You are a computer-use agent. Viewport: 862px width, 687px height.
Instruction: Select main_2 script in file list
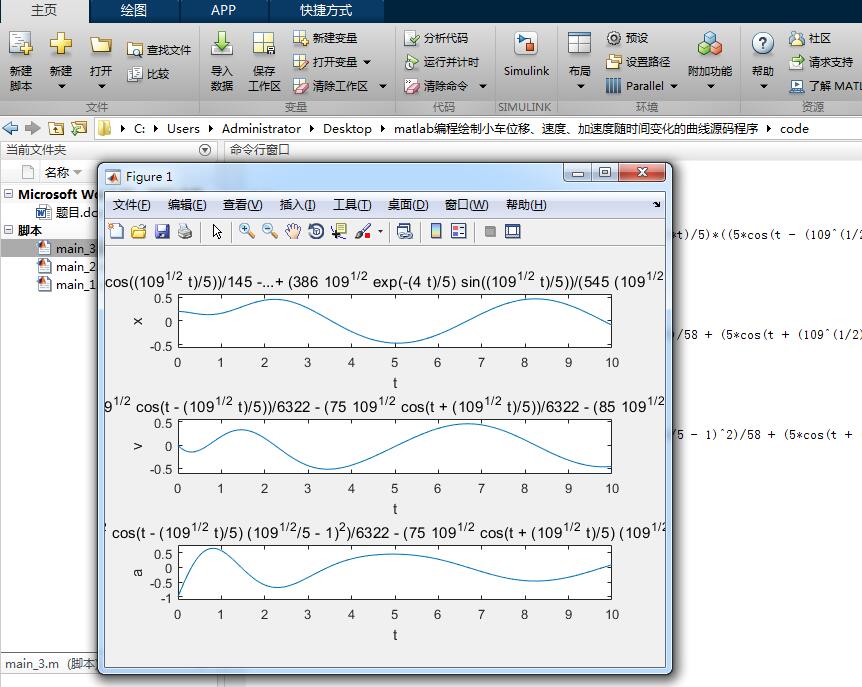(67, 267)
